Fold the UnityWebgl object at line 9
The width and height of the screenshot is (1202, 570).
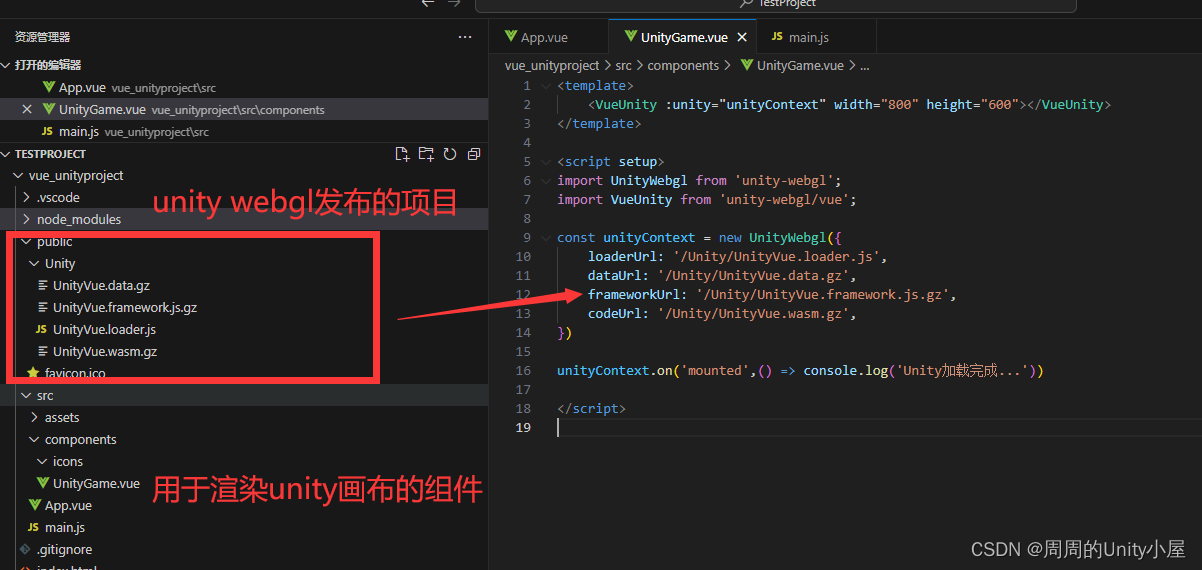[545, 238]
